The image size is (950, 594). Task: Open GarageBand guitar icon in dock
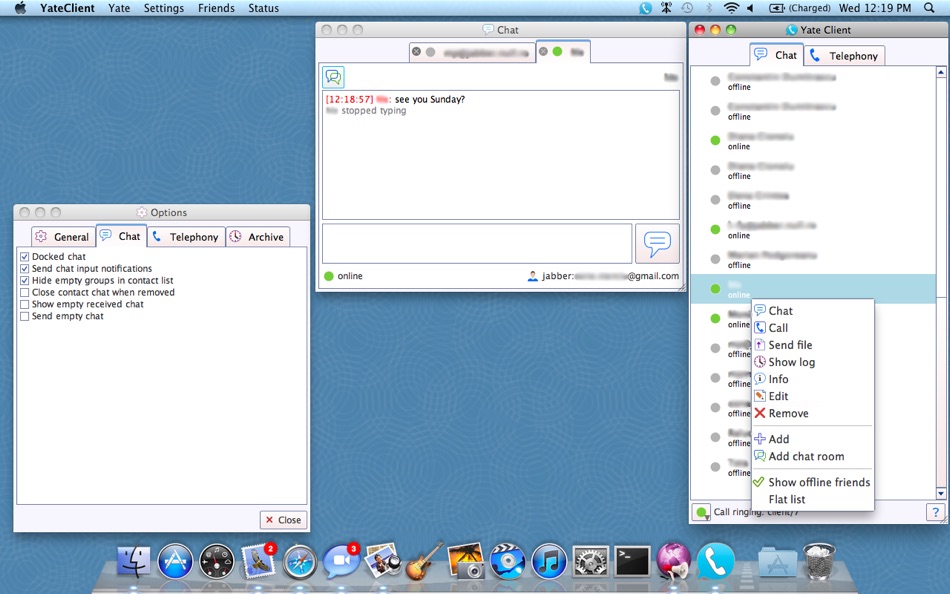424,561
